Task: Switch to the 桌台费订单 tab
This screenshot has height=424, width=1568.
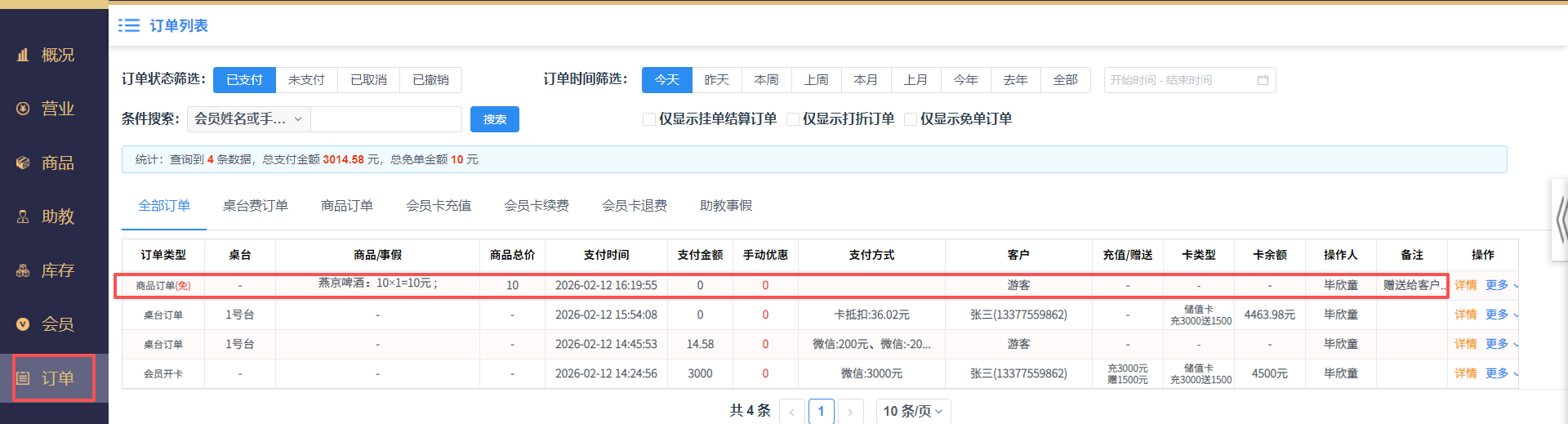Action: point(255,206)
